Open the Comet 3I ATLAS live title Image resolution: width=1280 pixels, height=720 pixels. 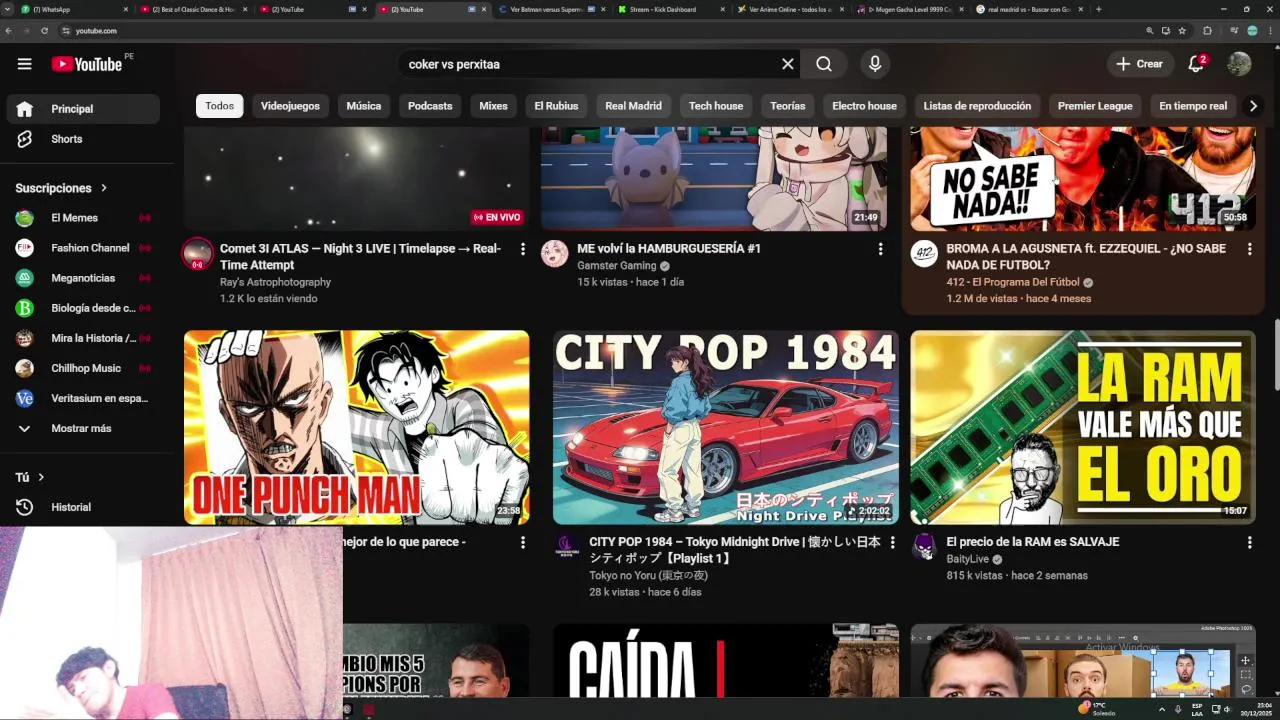pos(361,257)
